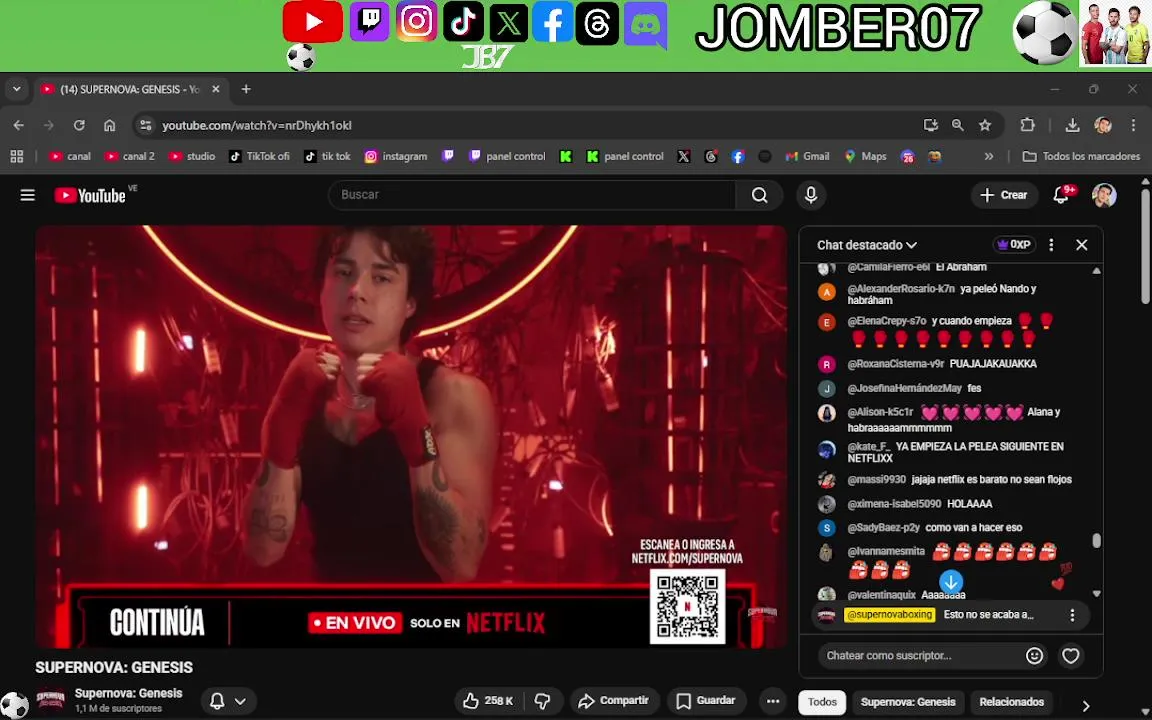Screen dimensions: 1152x720
Task: Open the XP points crown badge
Action: coord(1015,245)
